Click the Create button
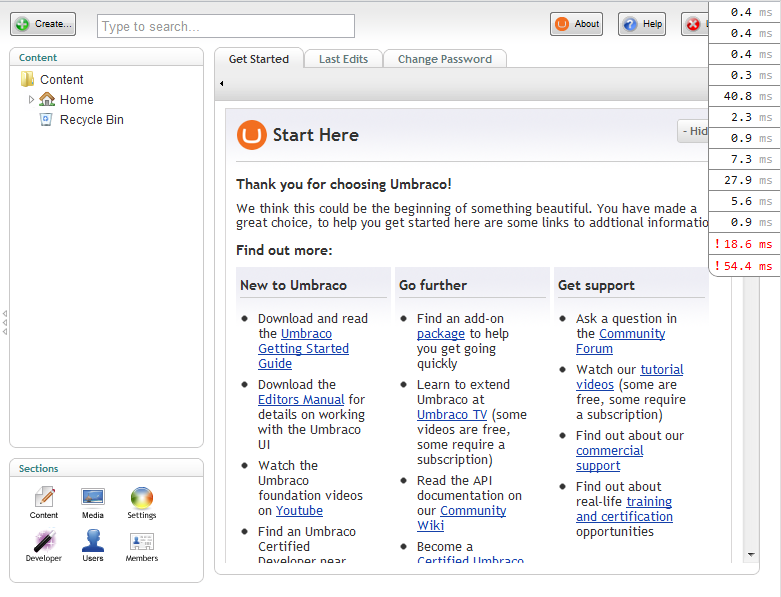Image resolution: width=781 pixels, height=597 pixels. (43, 24)
